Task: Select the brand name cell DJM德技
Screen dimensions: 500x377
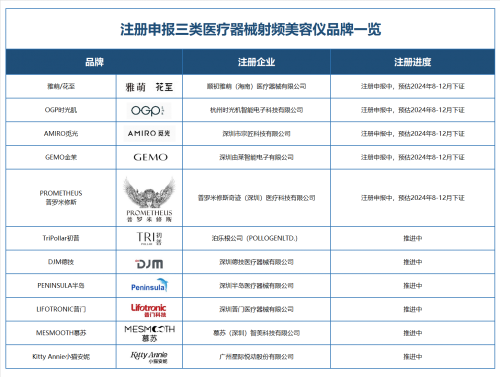Action: tap(61, 262)
